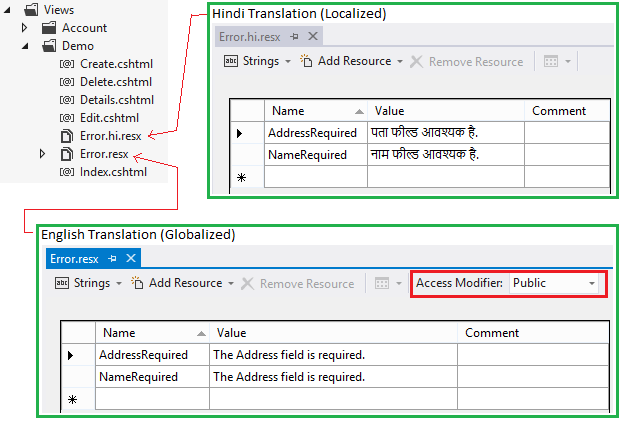Click the English value cell in AddressRequired row
Screen dimensions: 623x422
pos(333,355)
